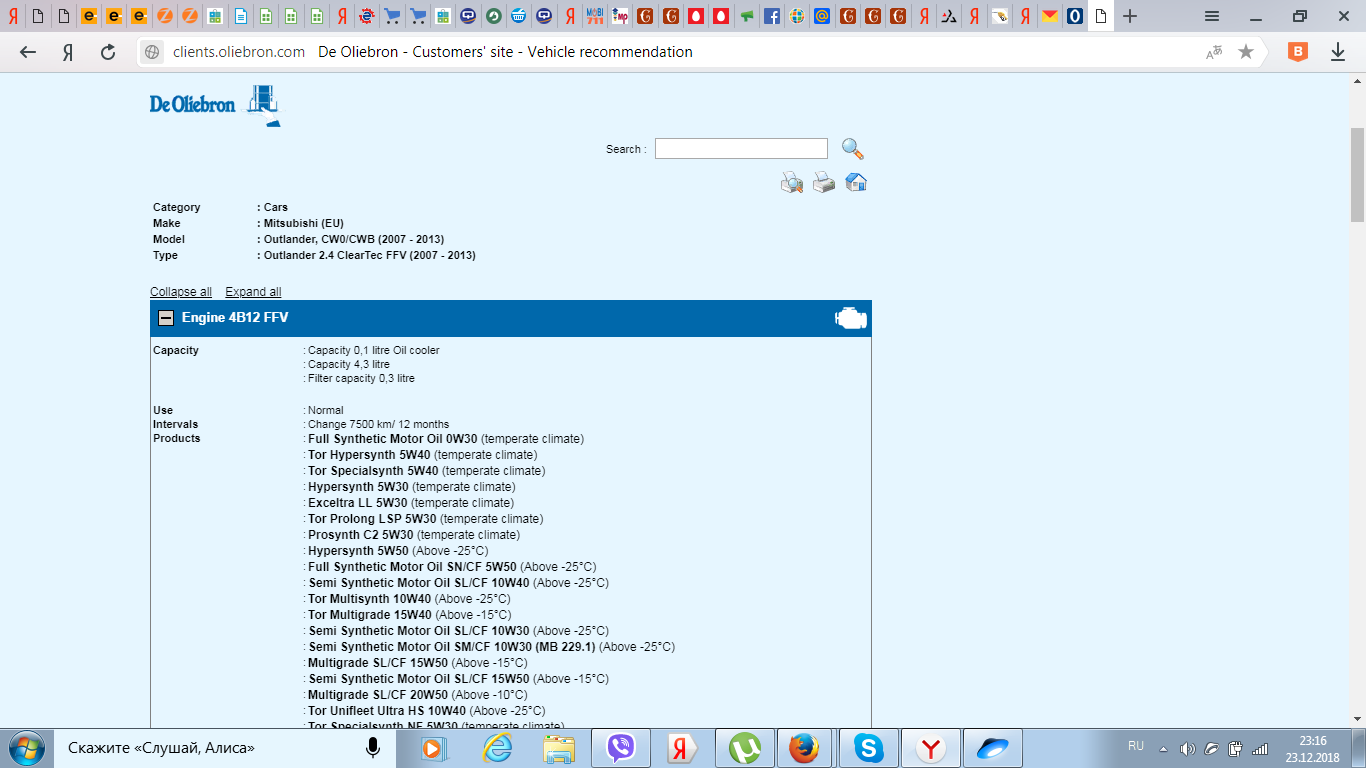Image resolution: width=1366 pixels, height=768 pixels.
Task: Select the active blank-page tab
Action: (x=1101, y=16)
